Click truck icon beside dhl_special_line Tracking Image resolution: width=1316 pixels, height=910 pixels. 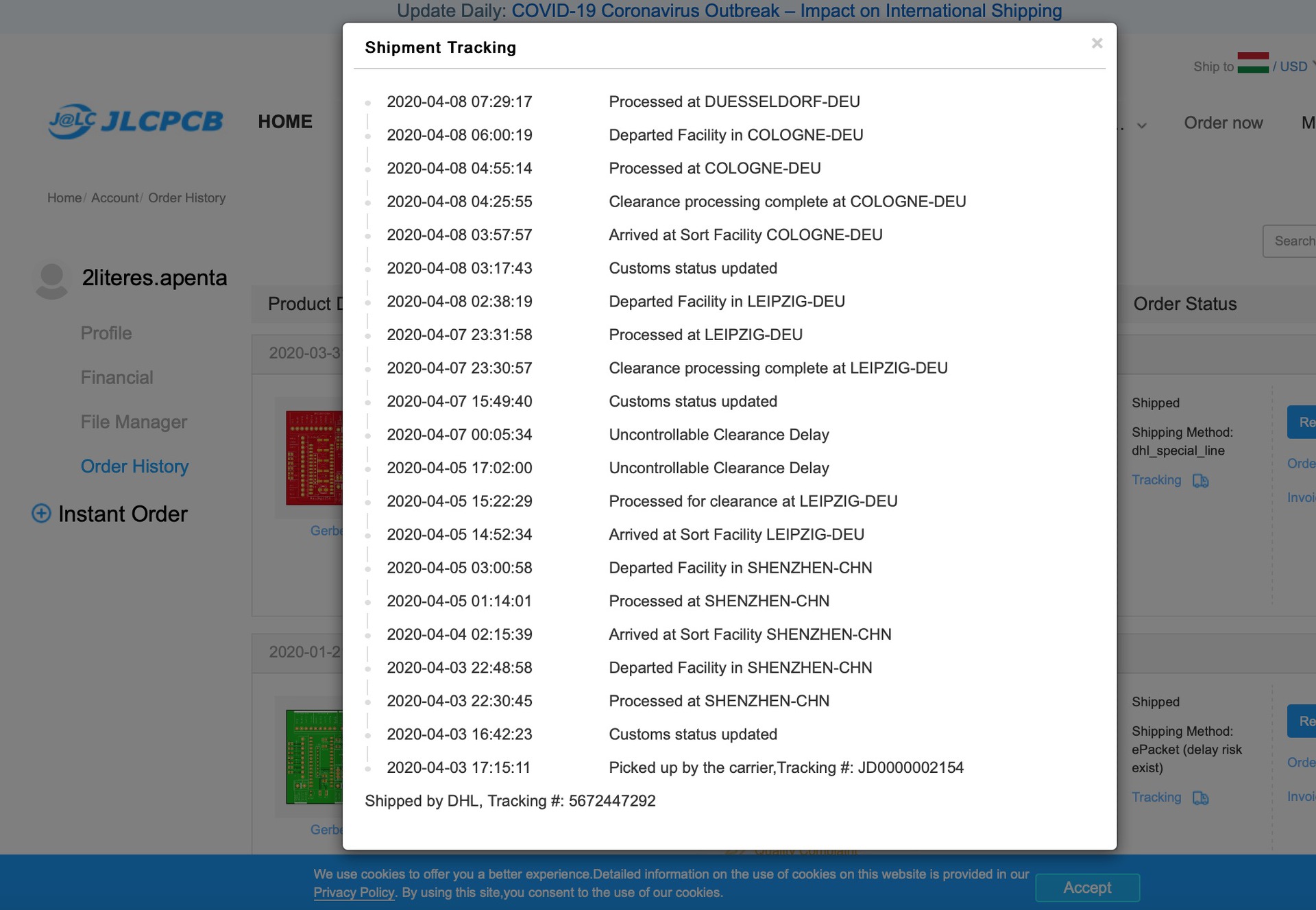(1200, 481)
